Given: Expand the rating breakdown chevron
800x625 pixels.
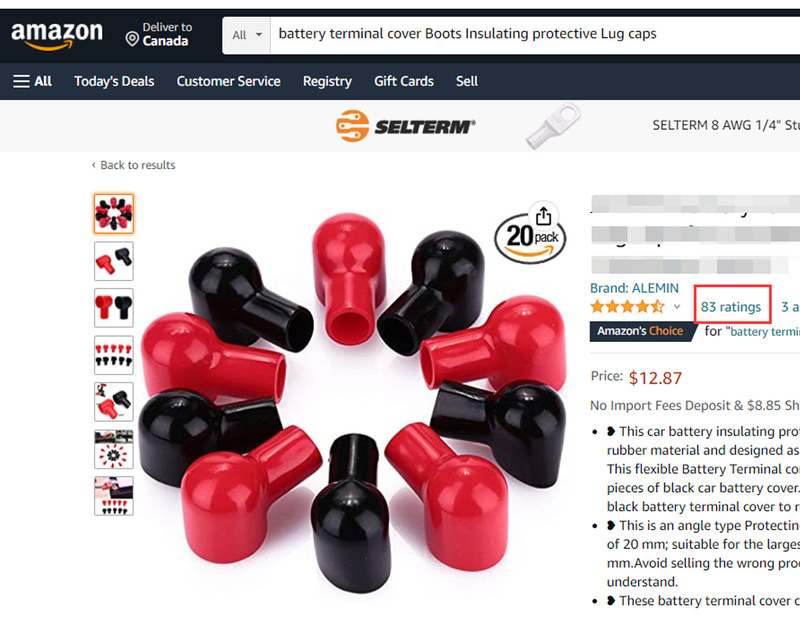Looking at the screenshot, I should pos(677,307).
